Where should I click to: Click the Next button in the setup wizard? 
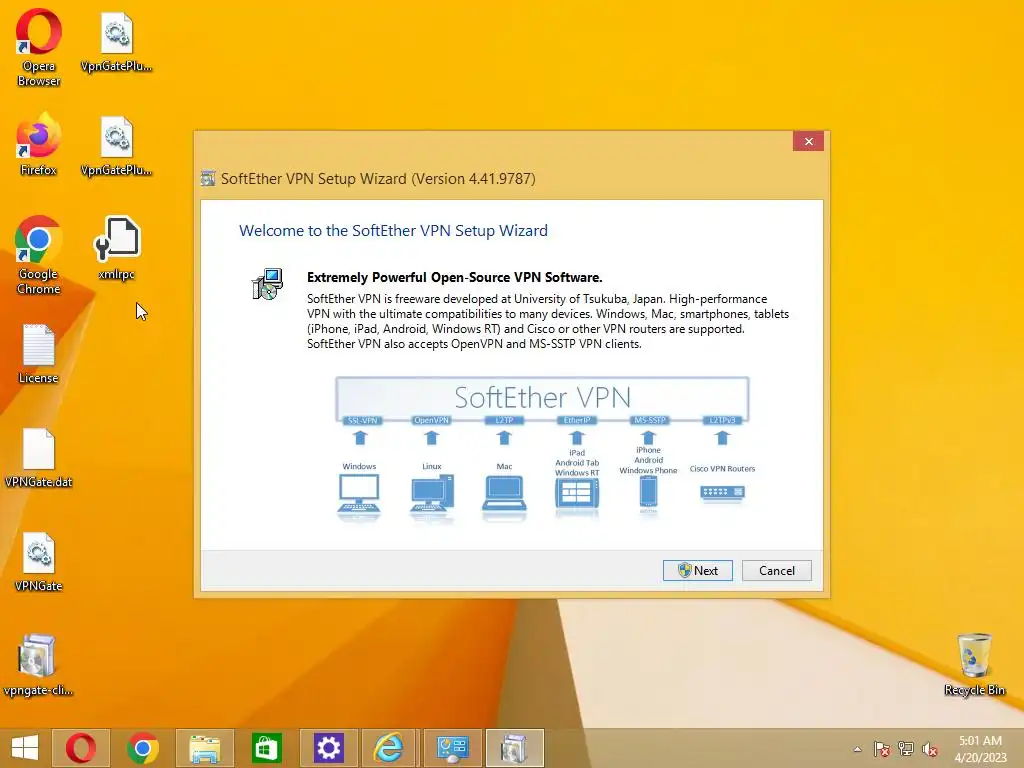click(697, 570)
